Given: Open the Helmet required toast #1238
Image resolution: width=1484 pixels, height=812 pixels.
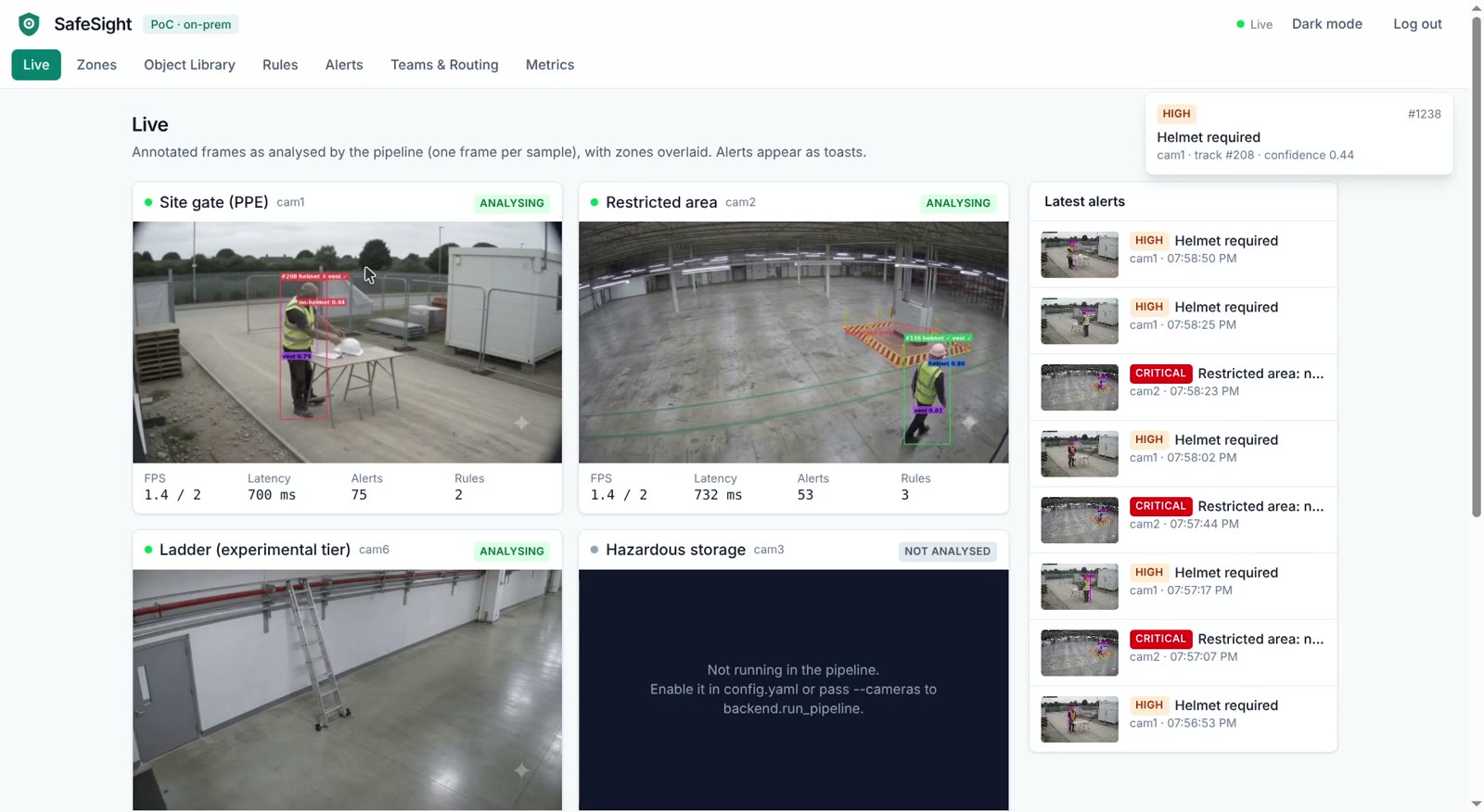Looking at the screenshot, I should [x=1298, y=133].
